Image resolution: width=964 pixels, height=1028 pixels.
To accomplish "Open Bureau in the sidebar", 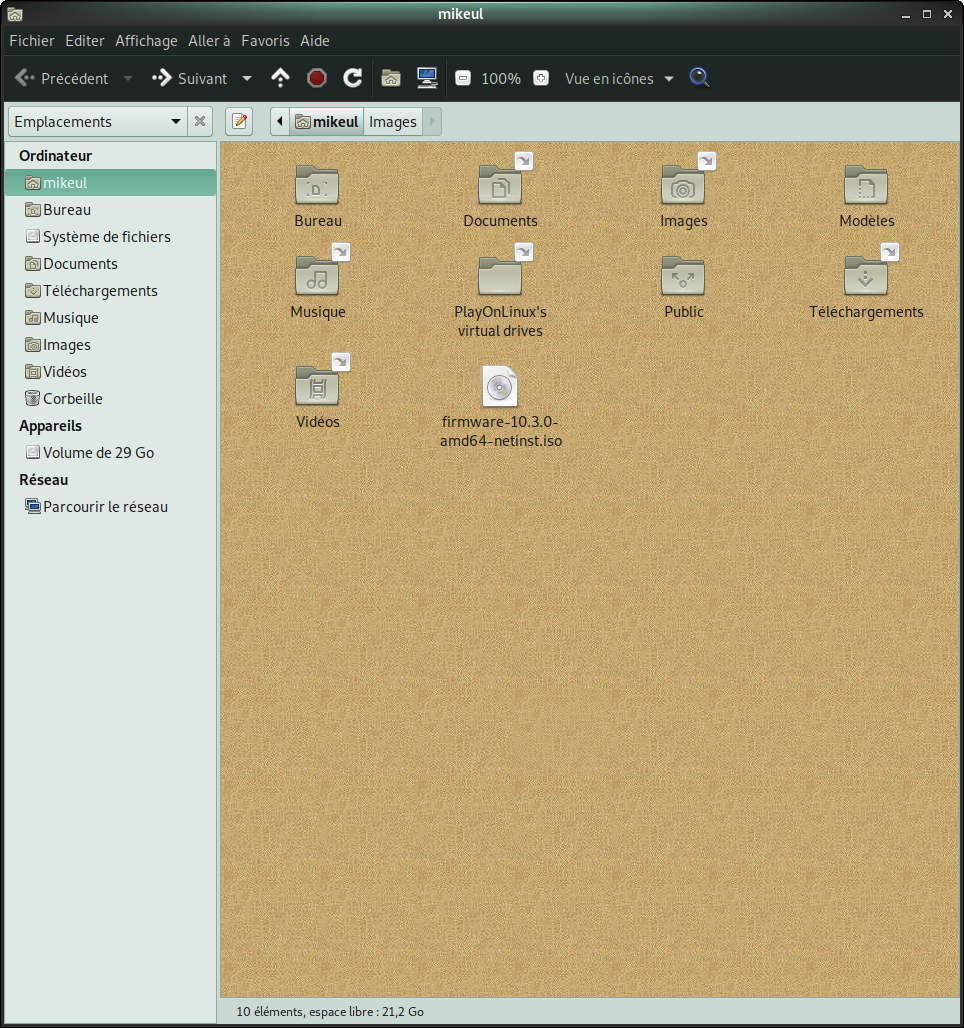I will coord(110,210).
